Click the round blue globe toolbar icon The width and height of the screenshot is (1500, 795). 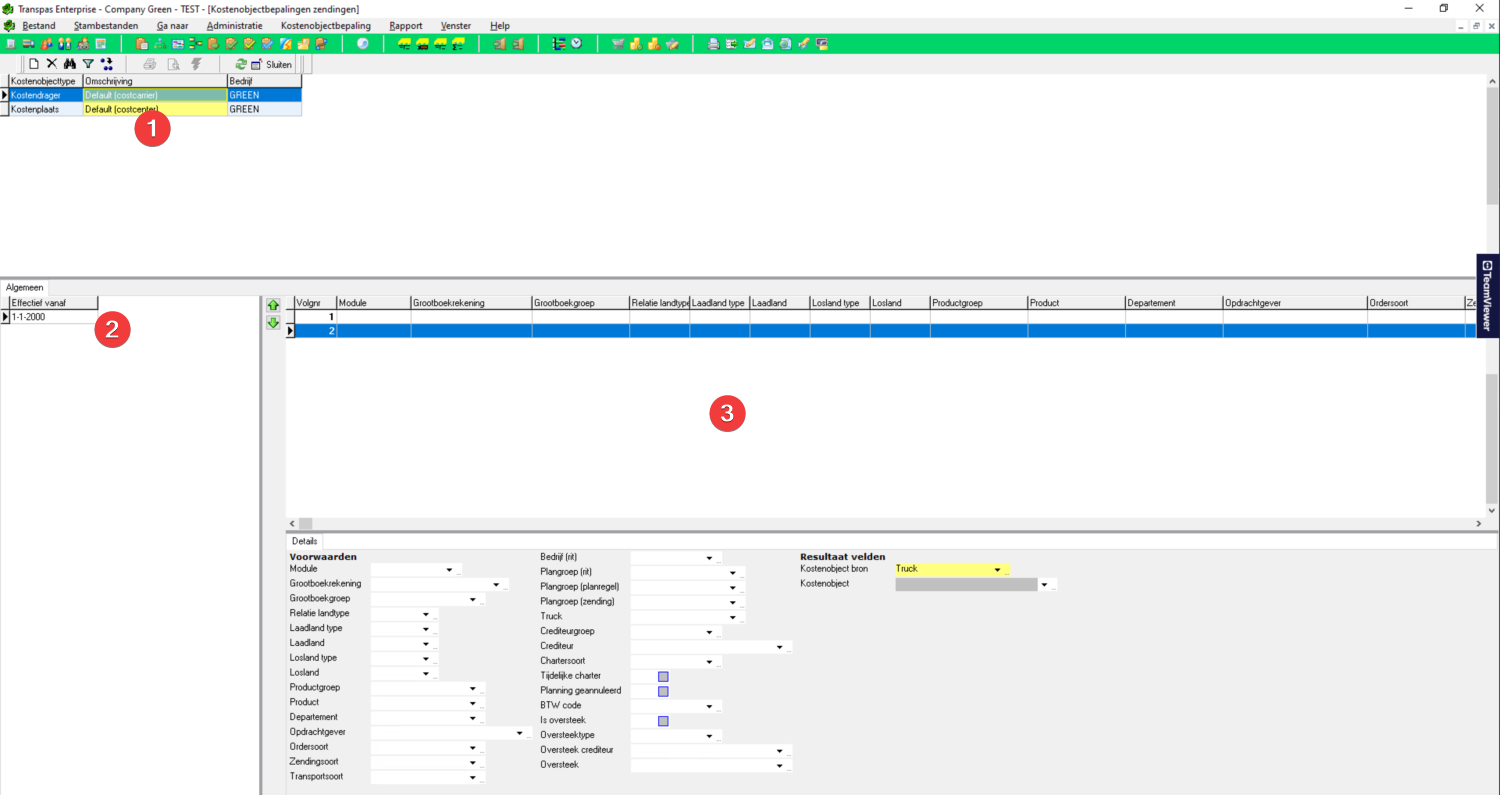363,44
